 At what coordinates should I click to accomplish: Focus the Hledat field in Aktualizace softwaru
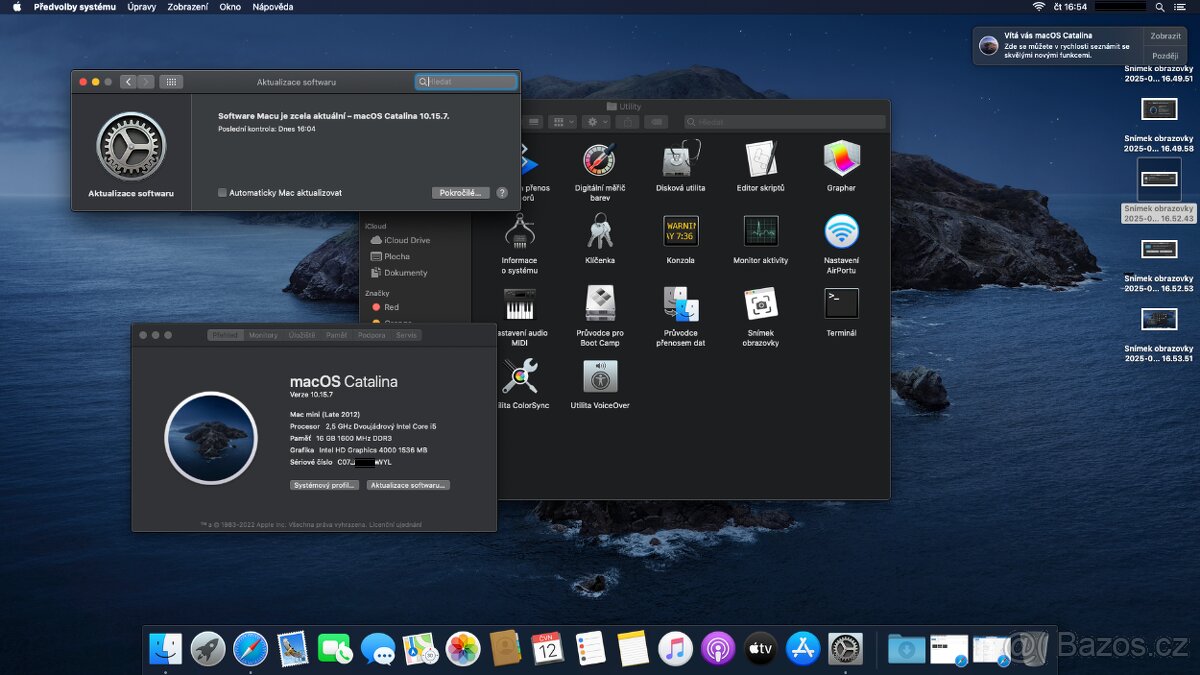(x=466, y=82)
